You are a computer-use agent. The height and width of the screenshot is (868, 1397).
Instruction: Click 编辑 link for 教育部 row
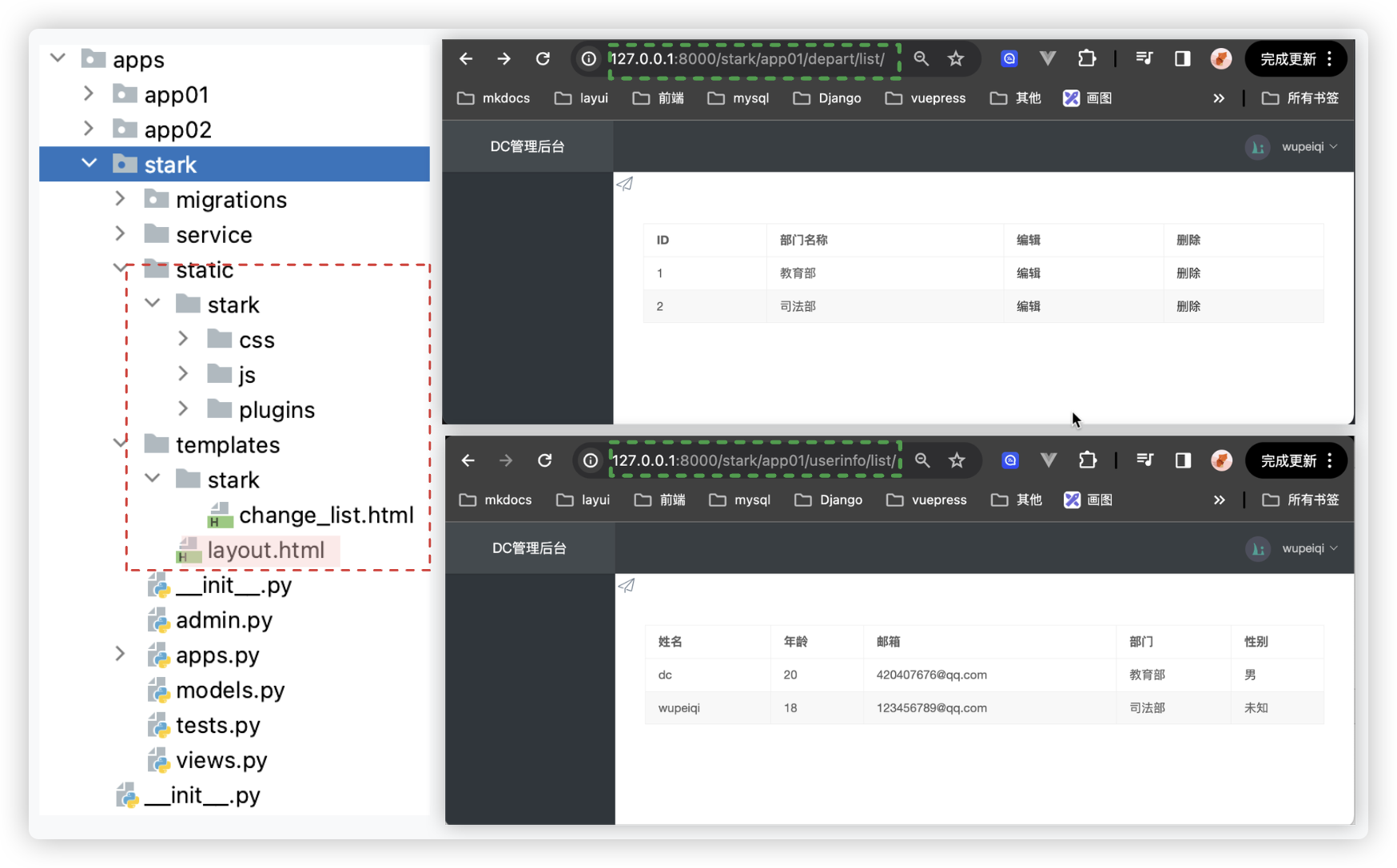(1028, 273)
